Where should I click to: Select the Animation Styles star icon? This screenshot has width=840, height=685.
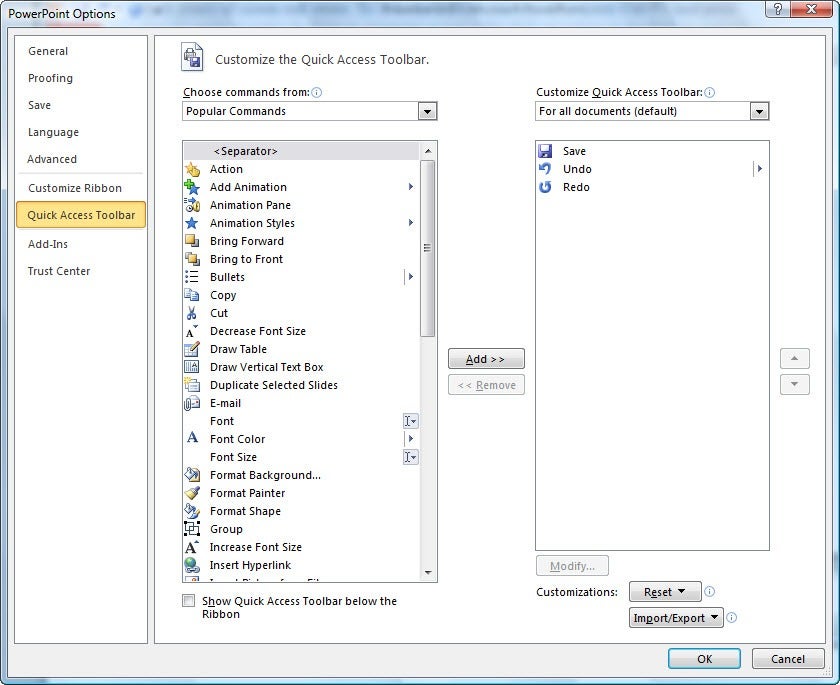pos(192,223)
